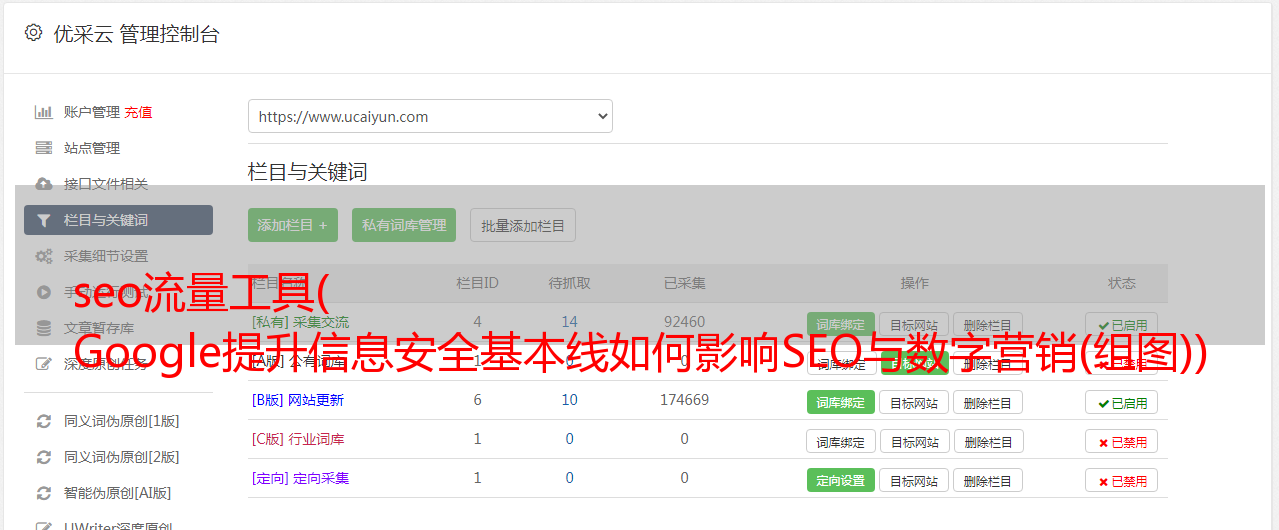Click 定向设置 in the 定向采集 row
This screenshot has height=530, width=1279.
[841, 480]
